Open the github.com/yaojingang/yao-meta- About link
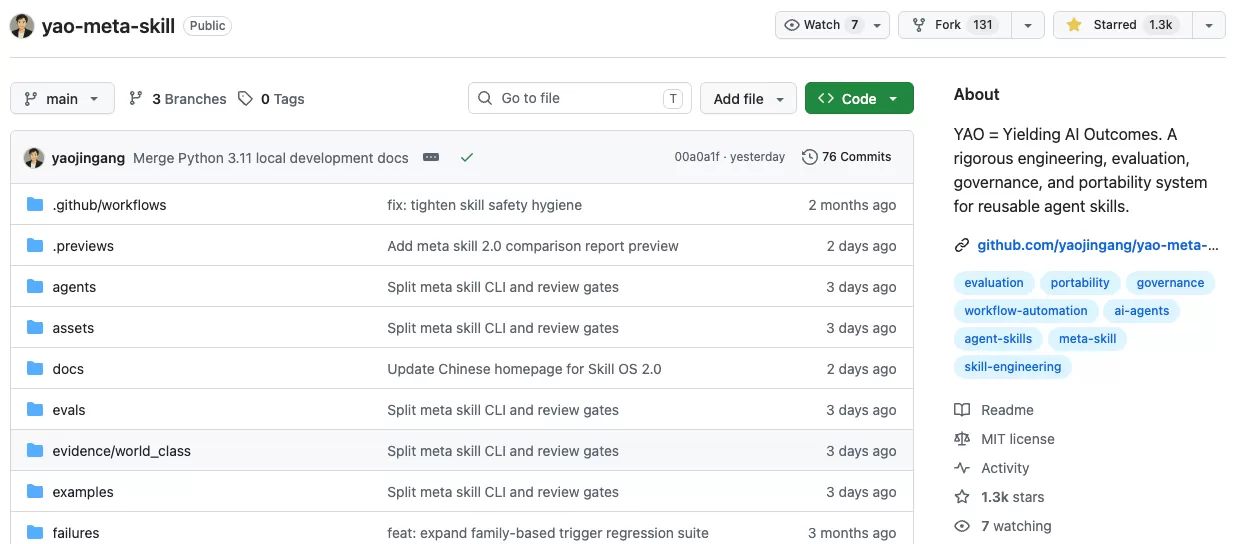The height and width of the screenshot is (544, 1238). click(1098, 245)
